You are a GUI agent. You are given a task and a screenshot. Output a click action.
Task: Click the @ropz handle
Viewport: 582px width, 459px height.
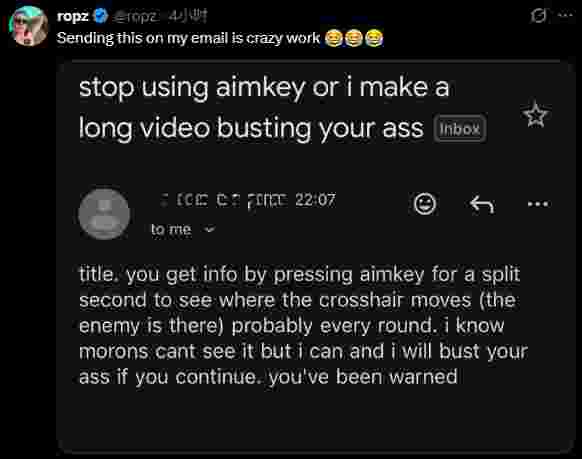pyautogui.click(x=135, y=16)
